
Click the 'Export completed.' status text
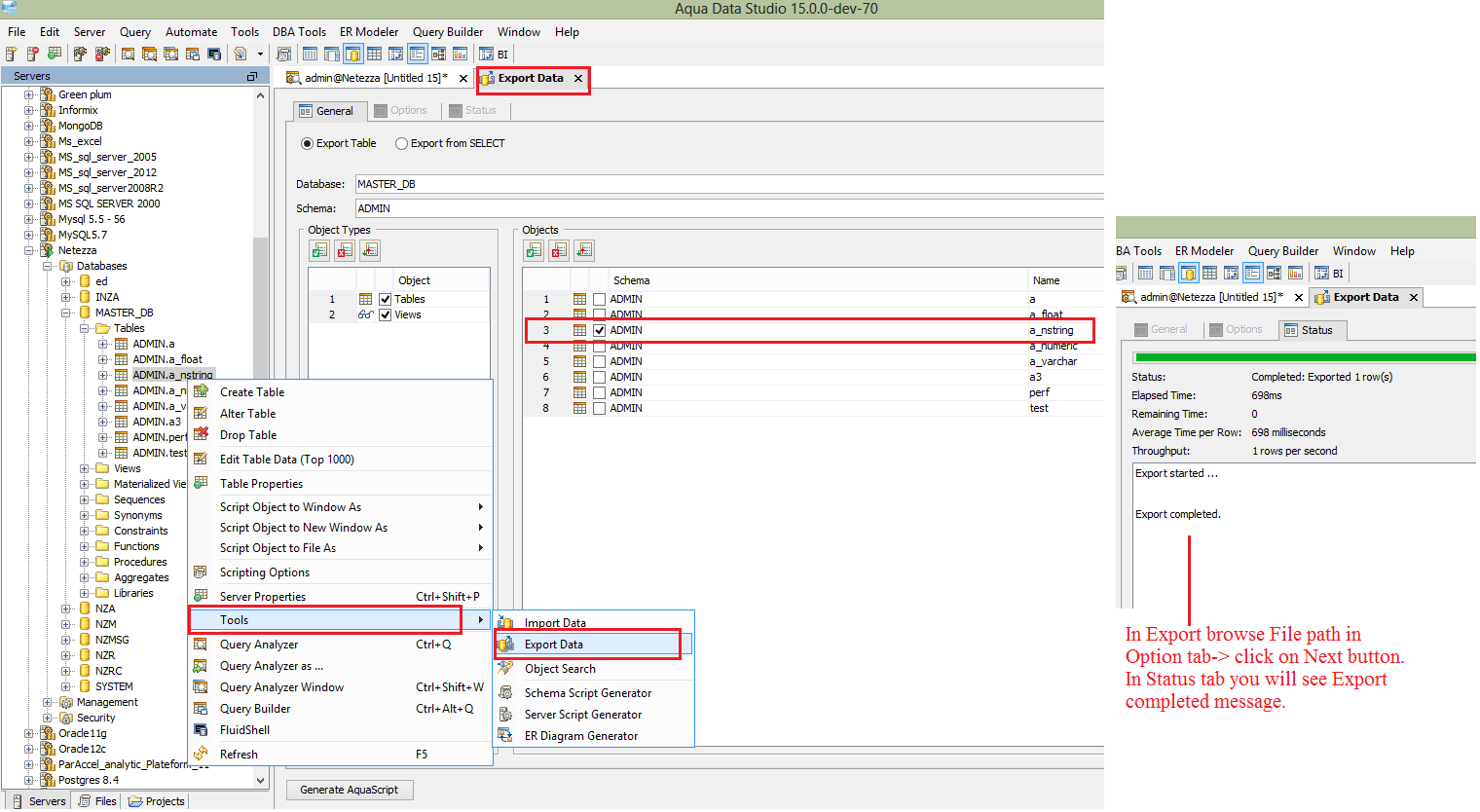1177,514
